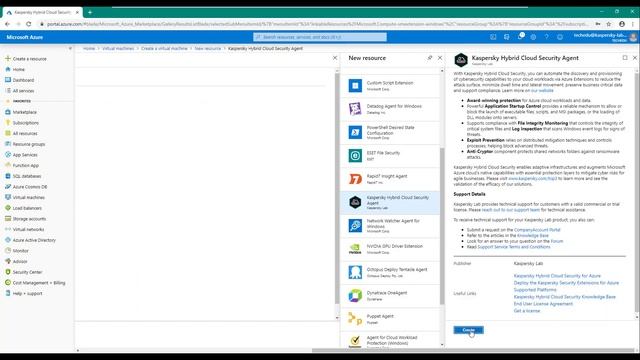Open Cloud Shell icon in header

pos(493,37)
